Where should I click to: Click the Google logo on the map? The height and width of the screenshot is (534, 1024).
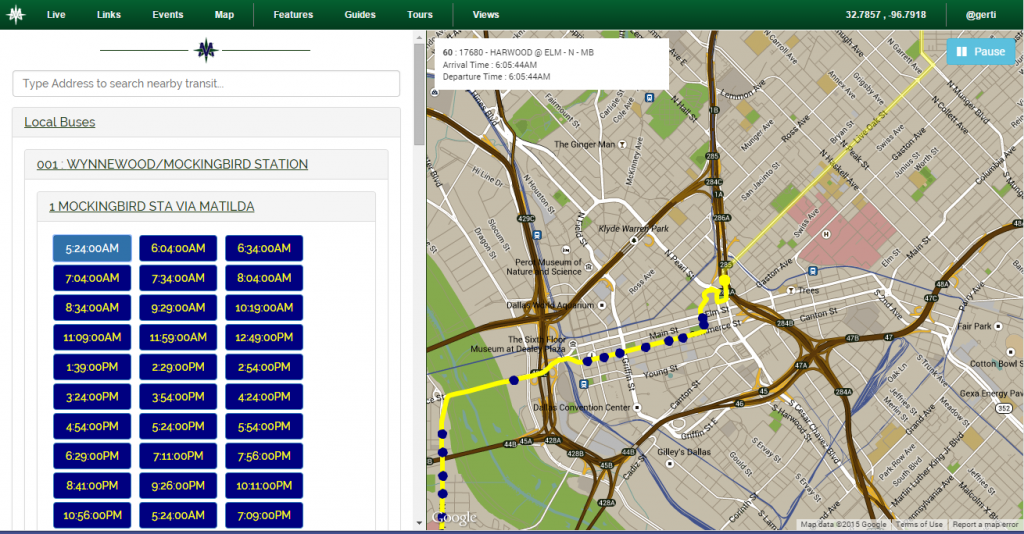click(454, 517)
